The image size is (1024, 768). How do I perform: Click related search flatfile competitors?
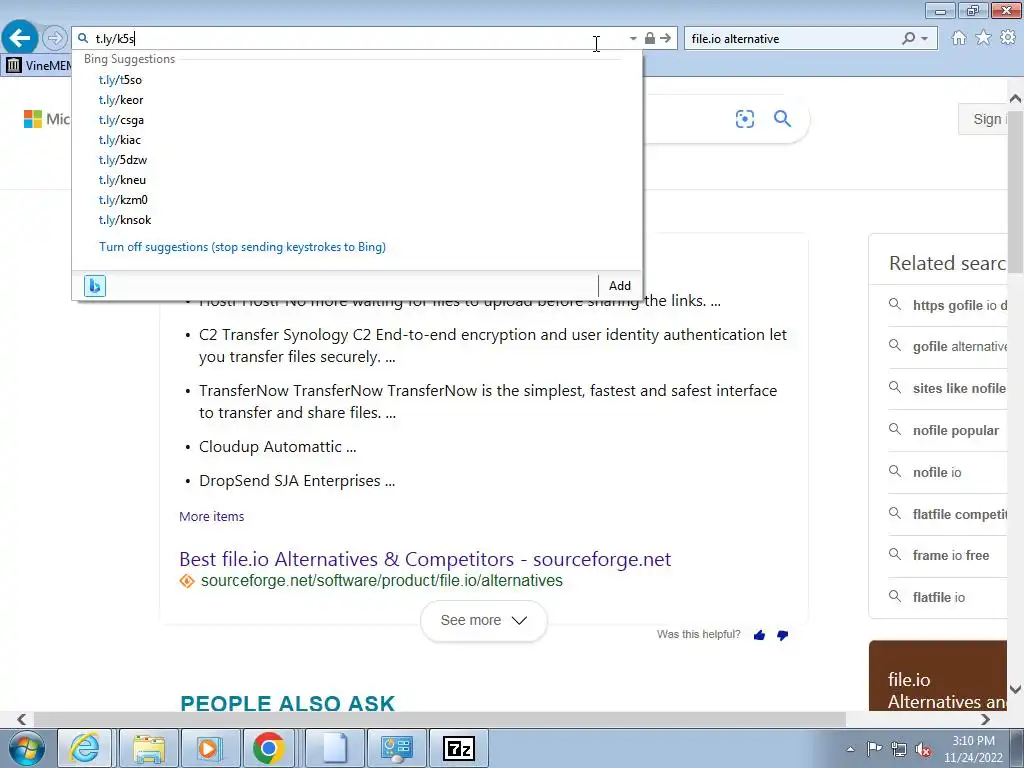[x=948, y=514]
